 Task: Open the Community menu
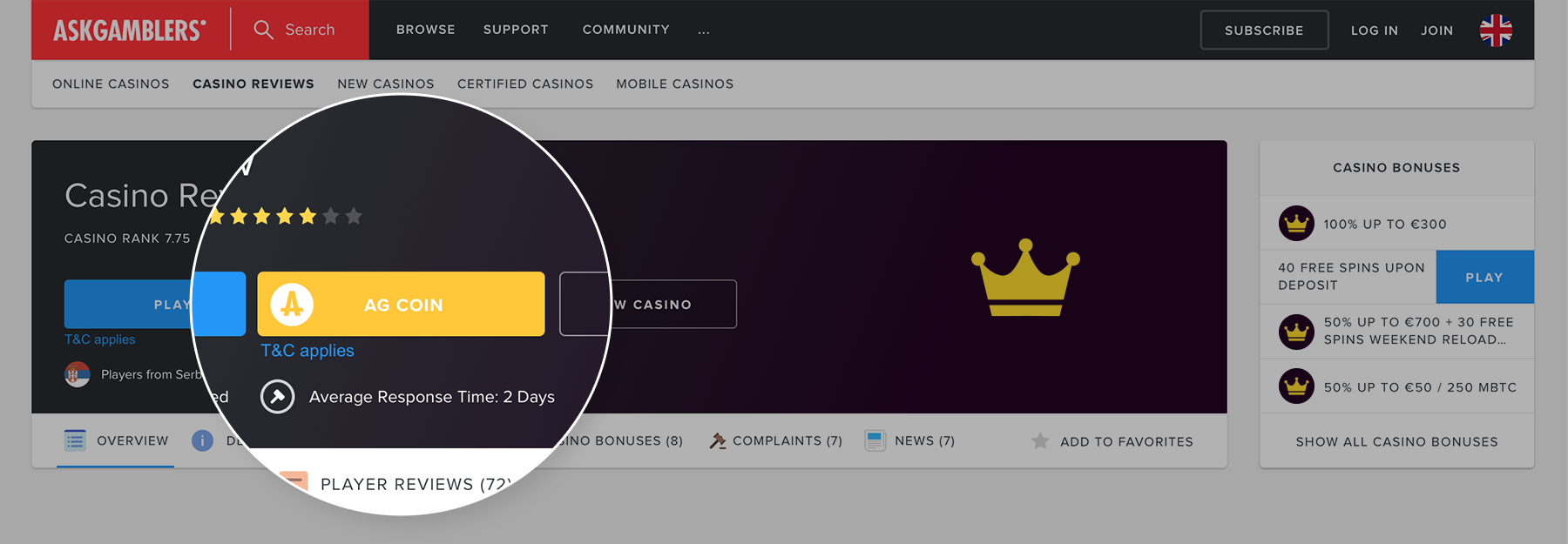pos(626,30)
